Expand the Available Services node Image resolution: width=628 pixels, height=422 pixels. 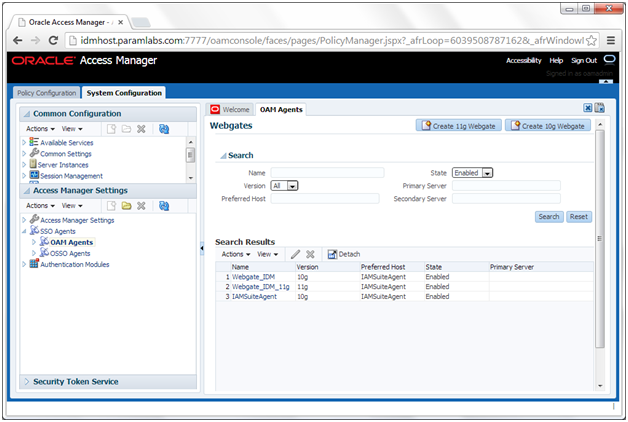tap(24, 142)
